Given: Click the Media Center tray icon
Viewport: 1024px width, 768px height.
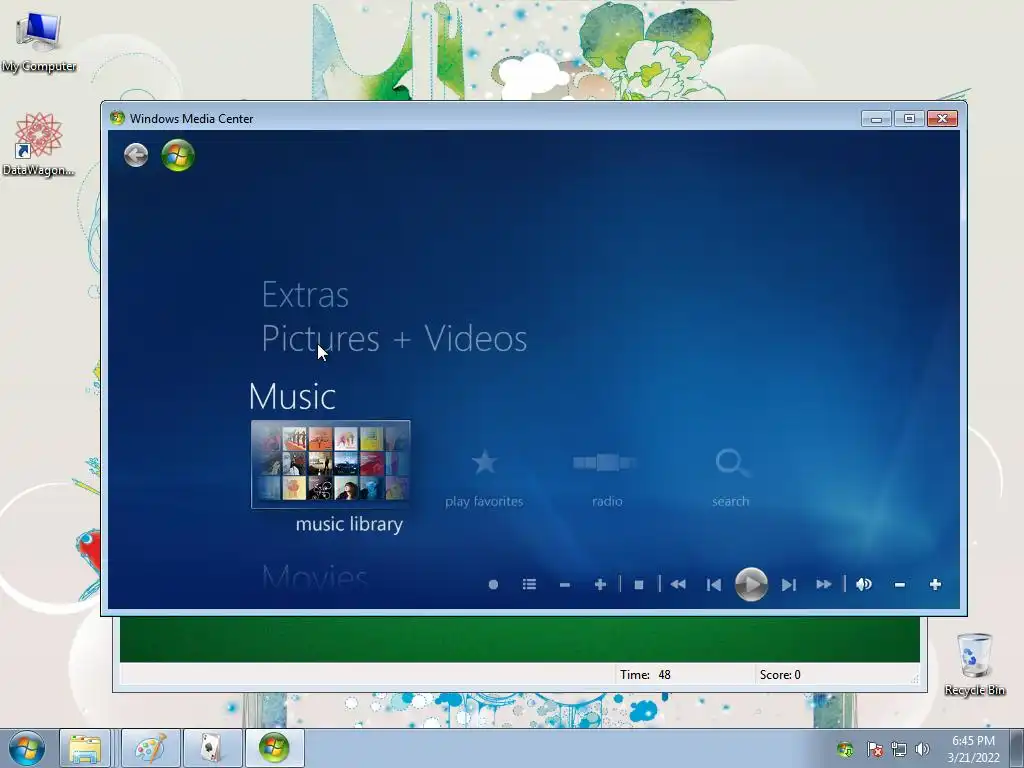Looking at the screenshot, I should (x=845, y=749).
